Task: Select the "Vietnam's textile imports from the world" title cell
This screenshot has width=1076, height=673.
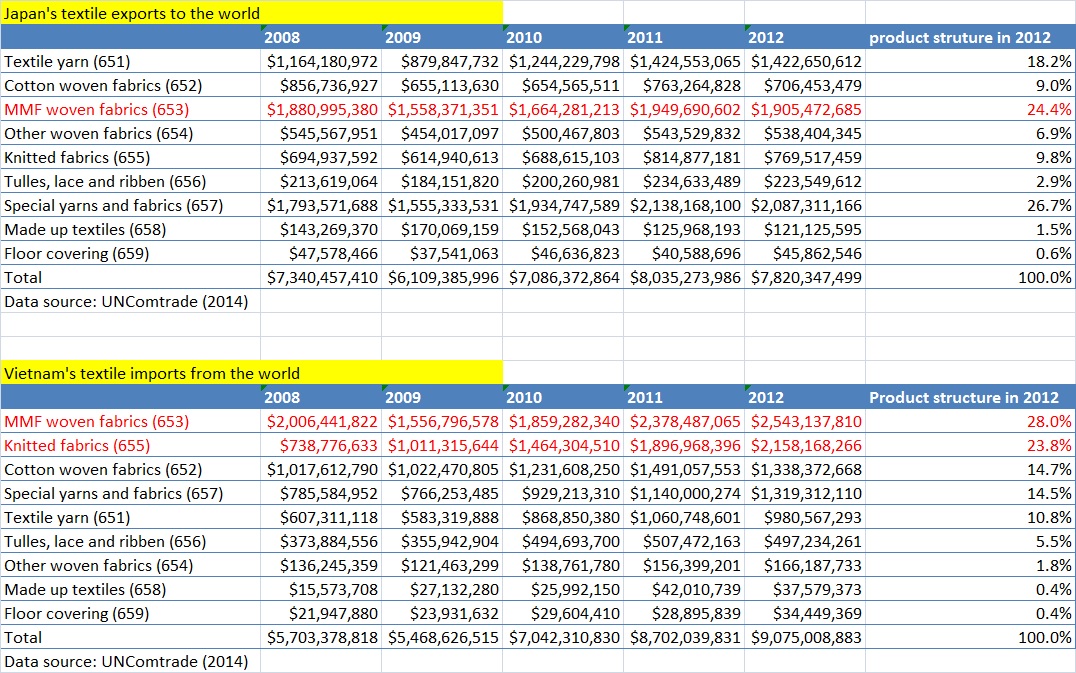Action: [x=152, y=373]
